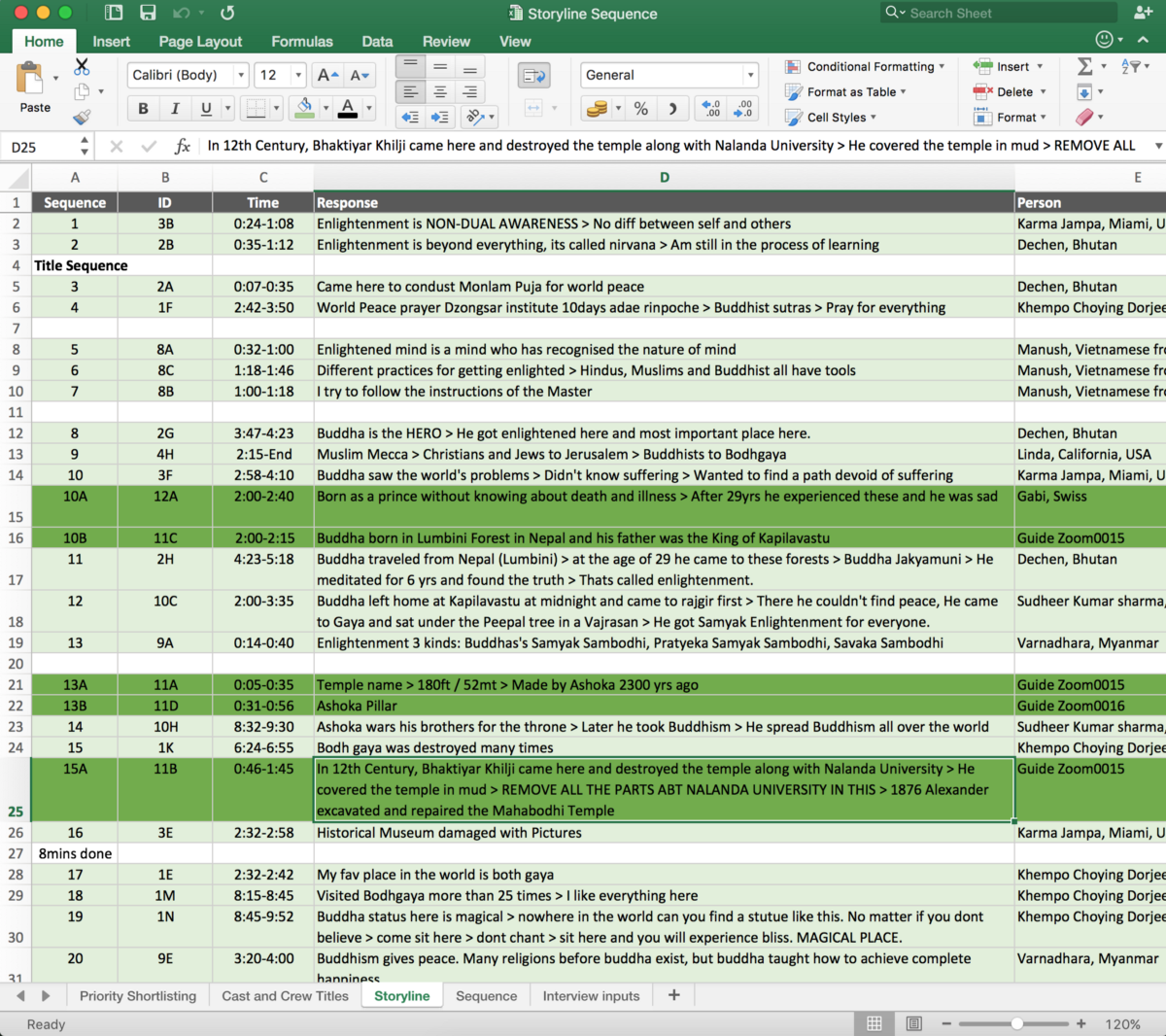Click the Borders icon
1166x1036 pixels.
(x=256, y=108)
